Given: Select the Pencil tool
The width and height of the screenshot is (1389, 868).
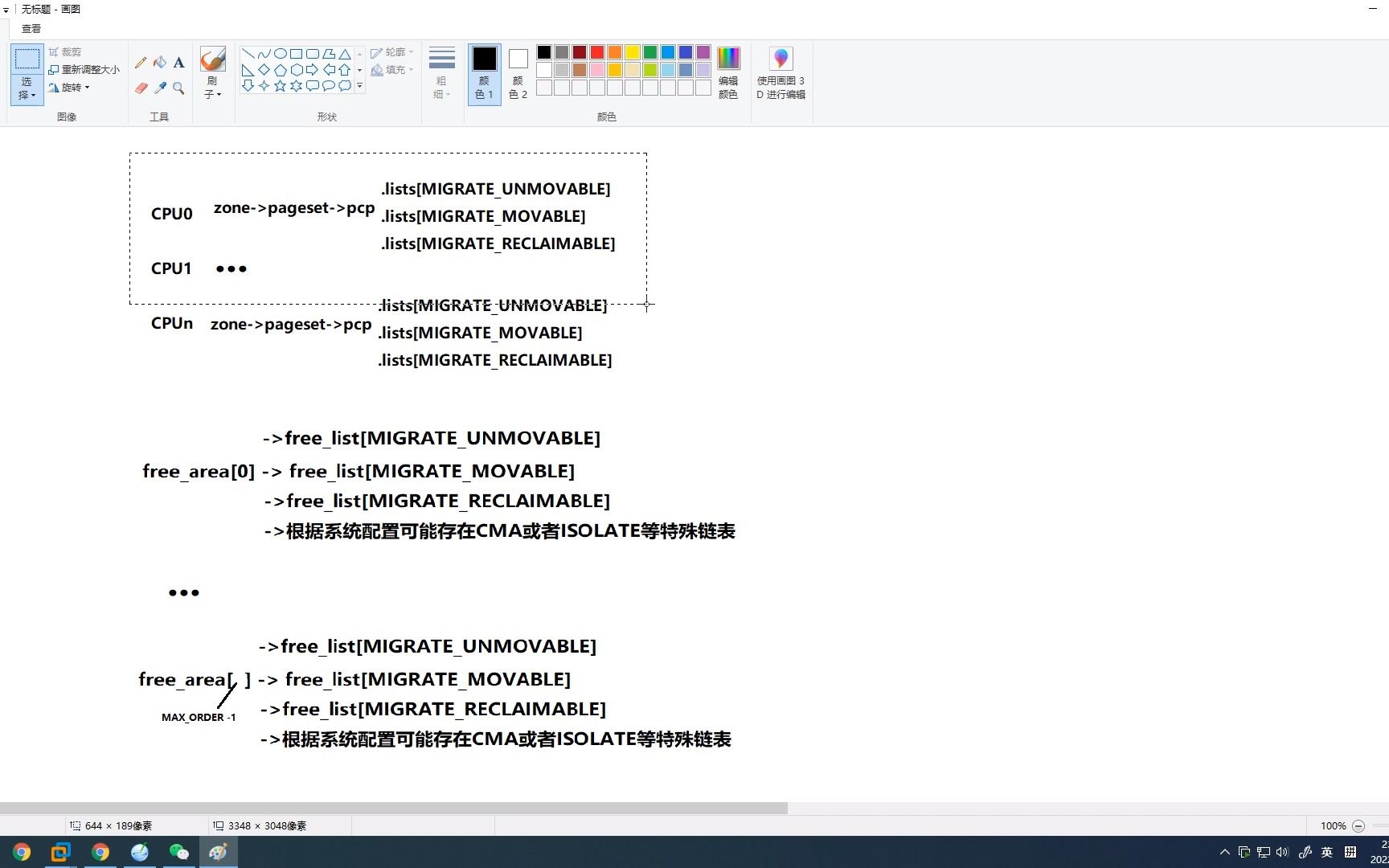Looking at the screenshot, I should click(141, 63).
